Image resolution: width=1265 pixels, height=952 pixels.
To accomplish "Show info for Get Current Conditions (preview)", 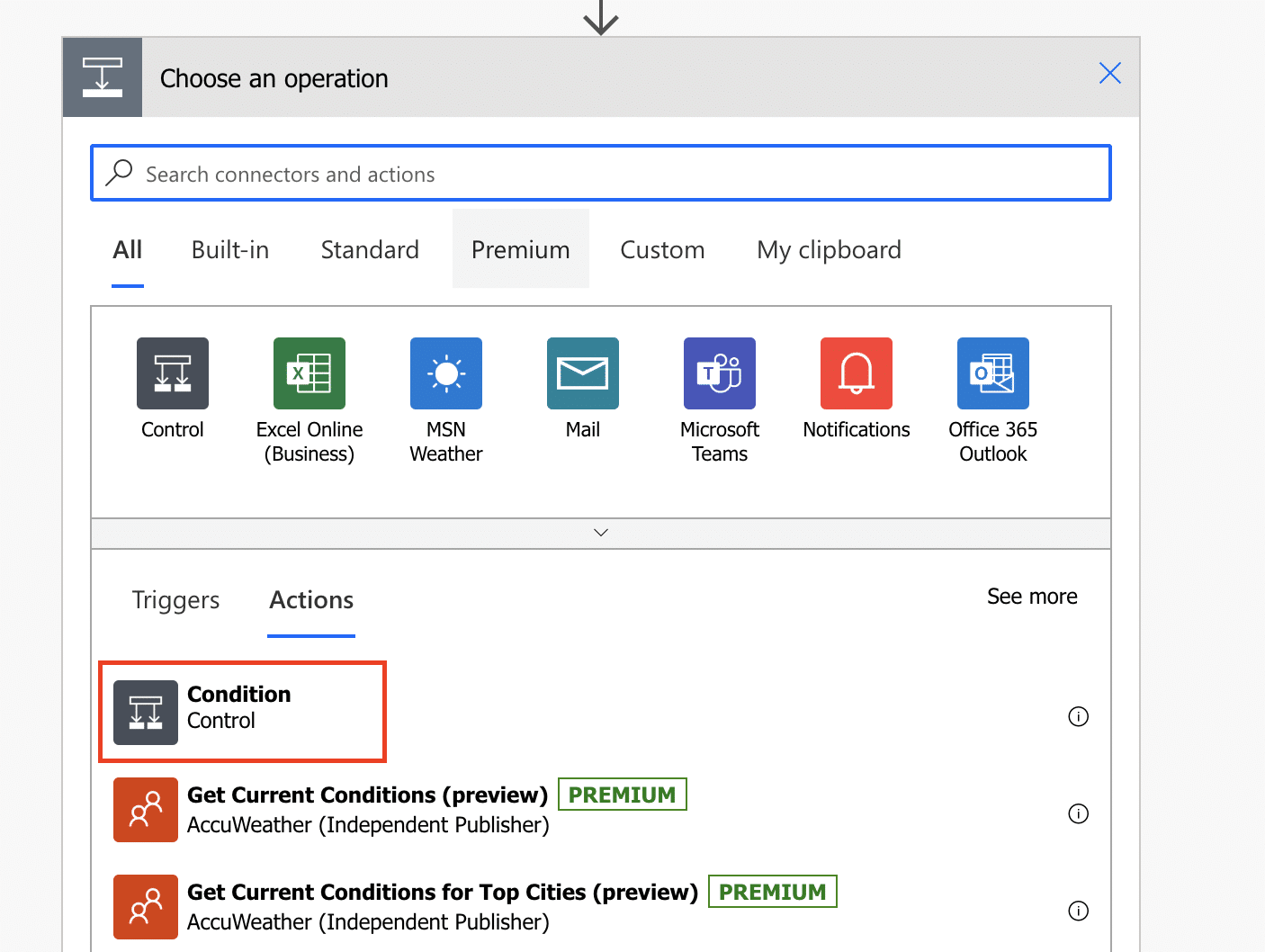I will 1078,813.
